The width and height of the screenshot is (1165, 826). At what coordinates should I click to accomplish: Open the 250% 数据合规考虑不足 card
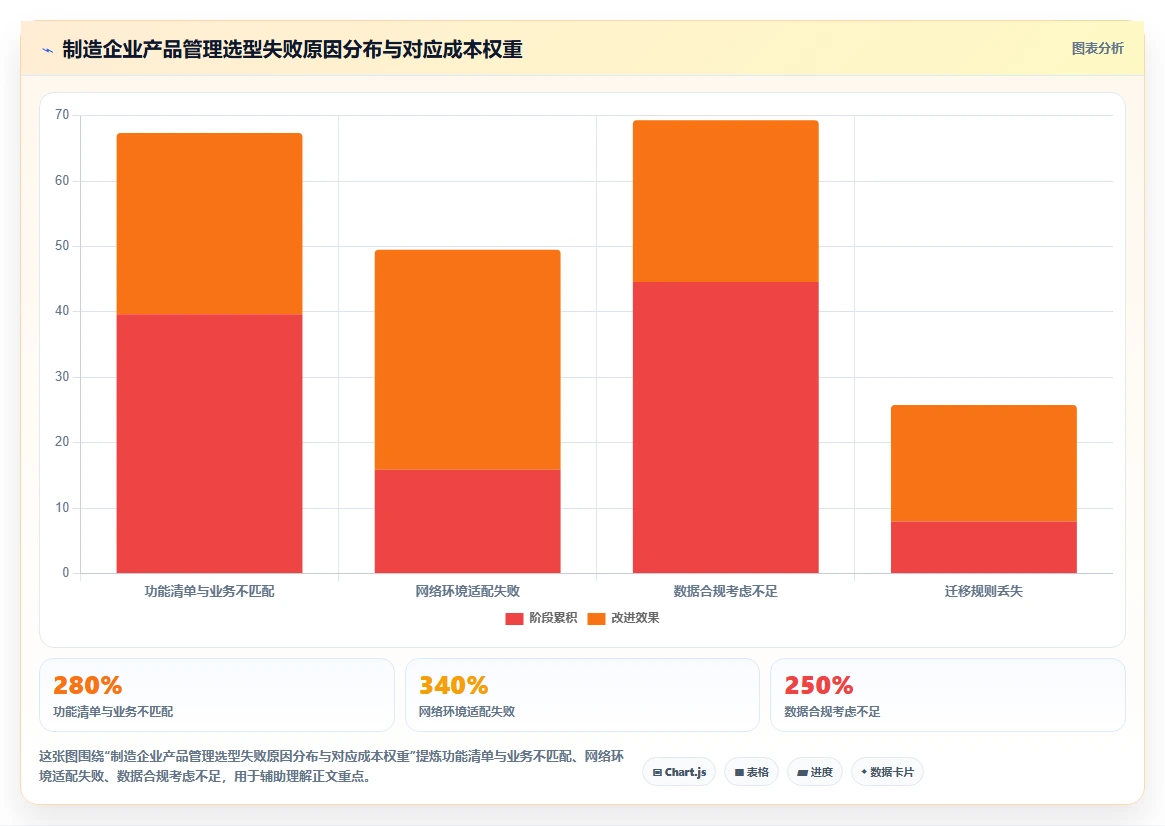[948, 695]
